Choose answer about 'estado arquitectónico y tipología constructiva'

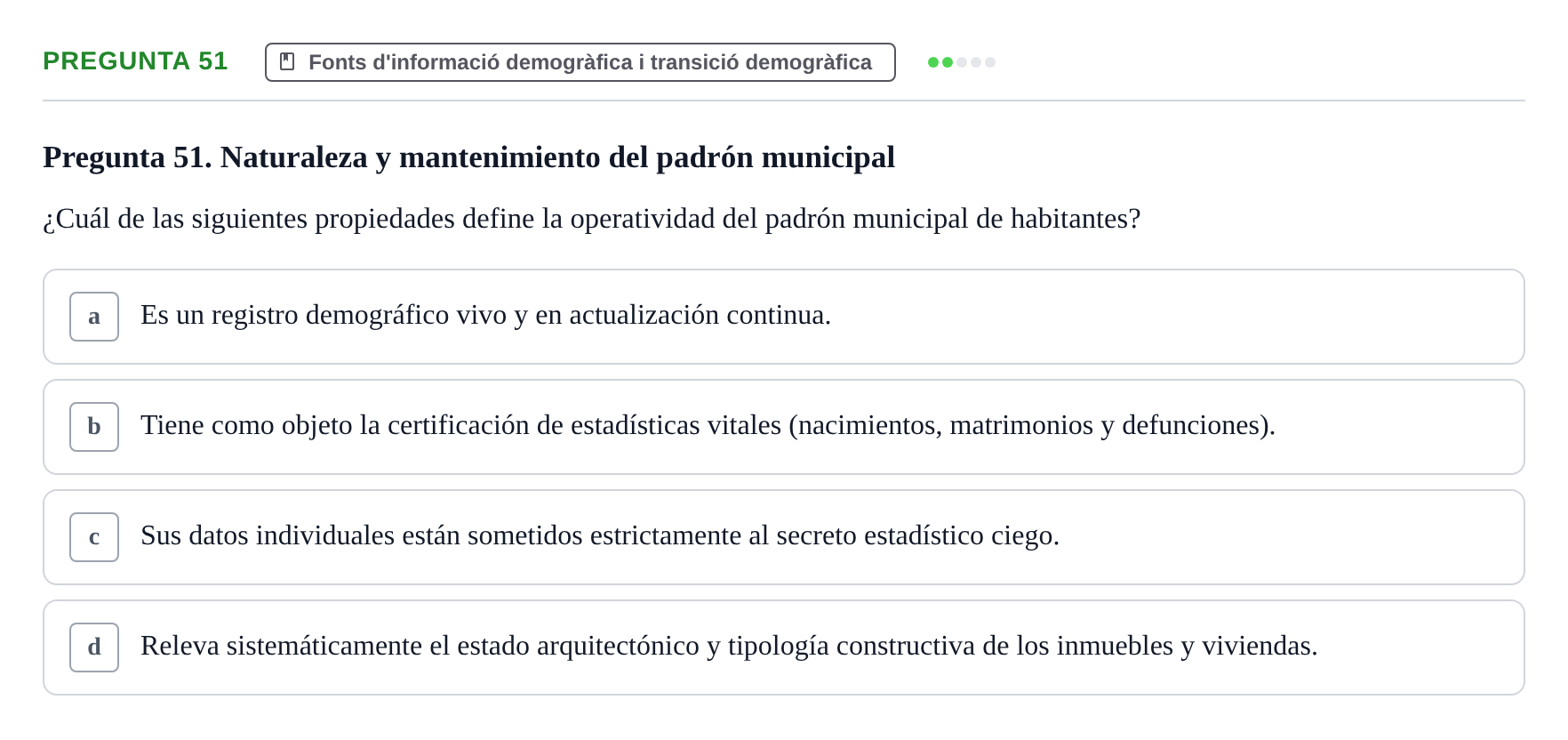click(x=783, y=647)
